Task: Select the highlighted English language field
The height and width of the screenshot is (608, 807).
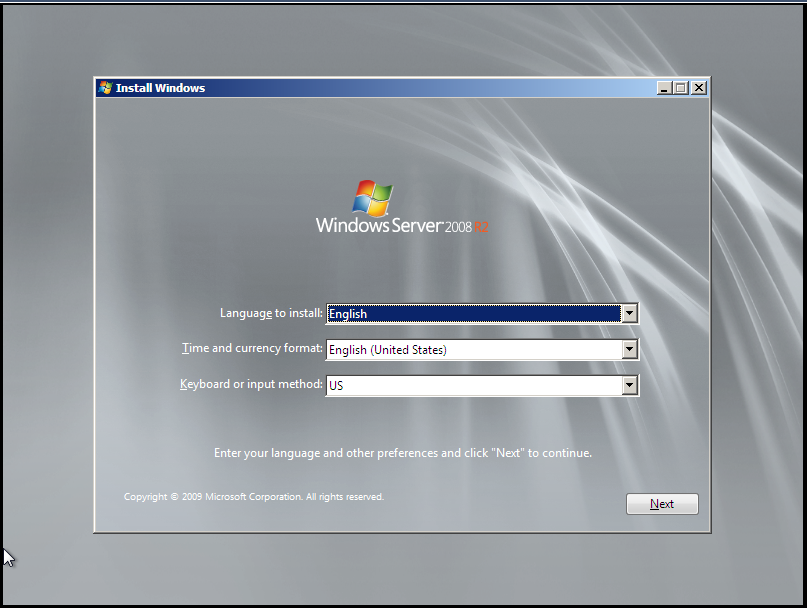Action: [x=473, y=314]
